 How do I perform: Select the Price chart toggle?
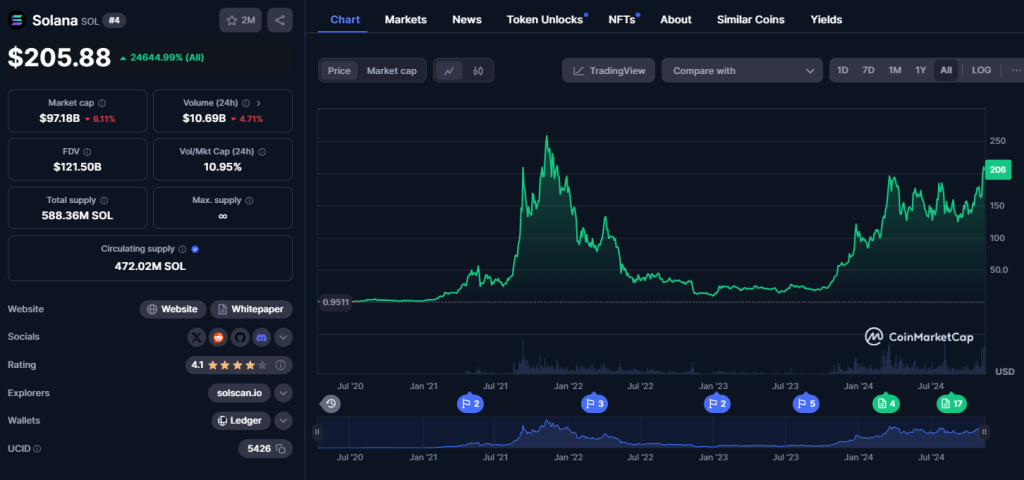tap(339, 71)
